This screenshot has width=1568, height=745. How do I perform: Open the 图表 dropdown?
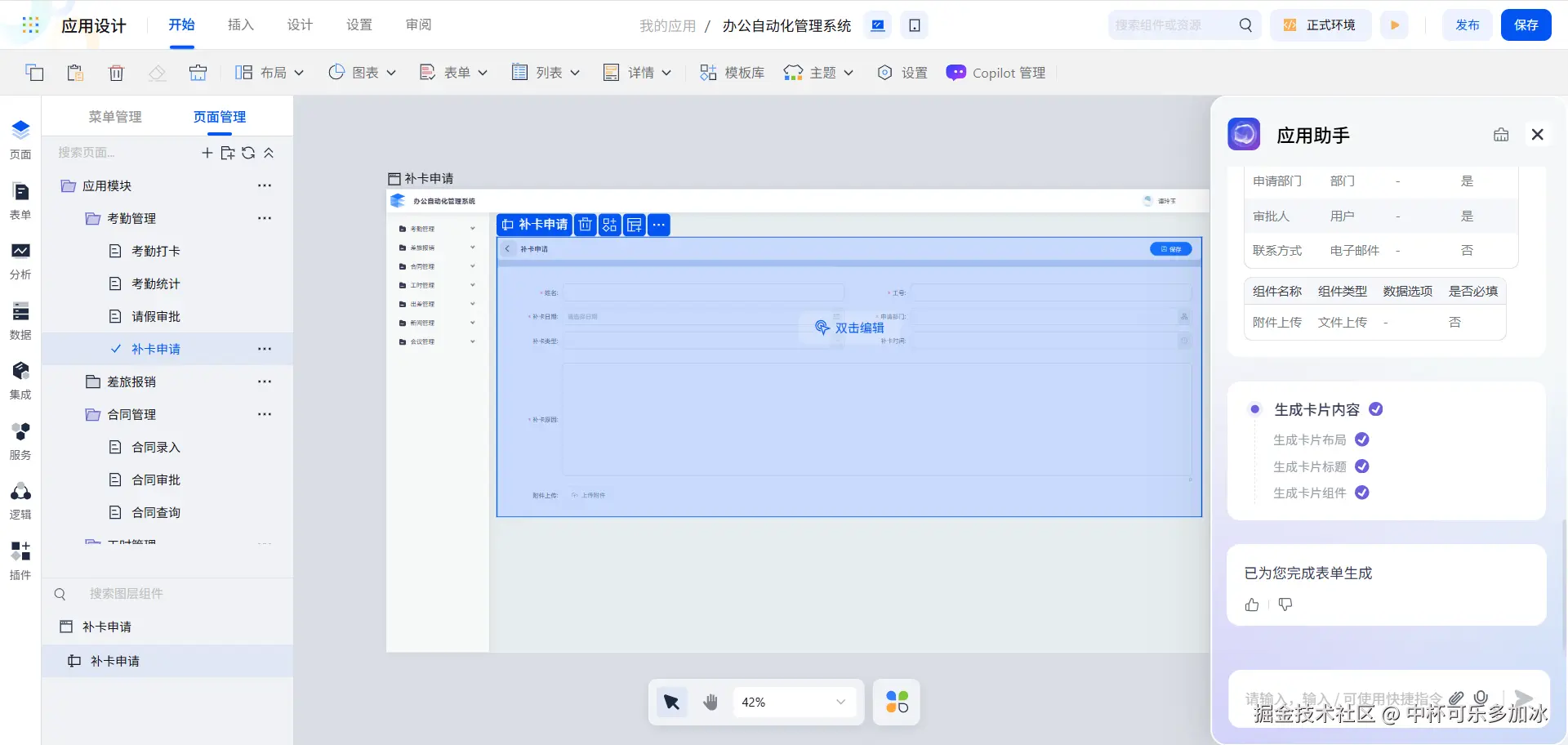pyautogui.click(x=362, y=73)
